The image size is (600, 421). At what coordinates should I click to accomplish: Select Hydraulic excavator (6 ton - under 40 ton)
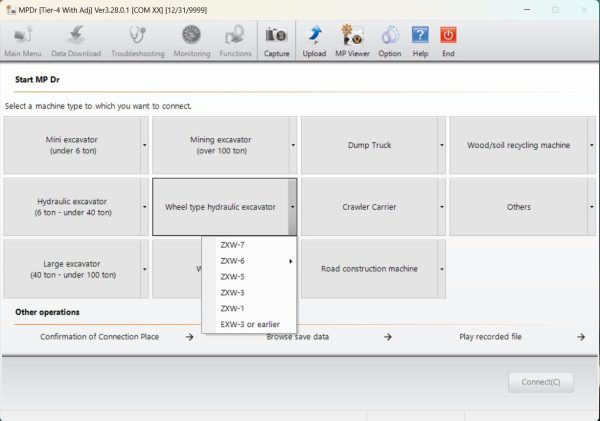72,207
